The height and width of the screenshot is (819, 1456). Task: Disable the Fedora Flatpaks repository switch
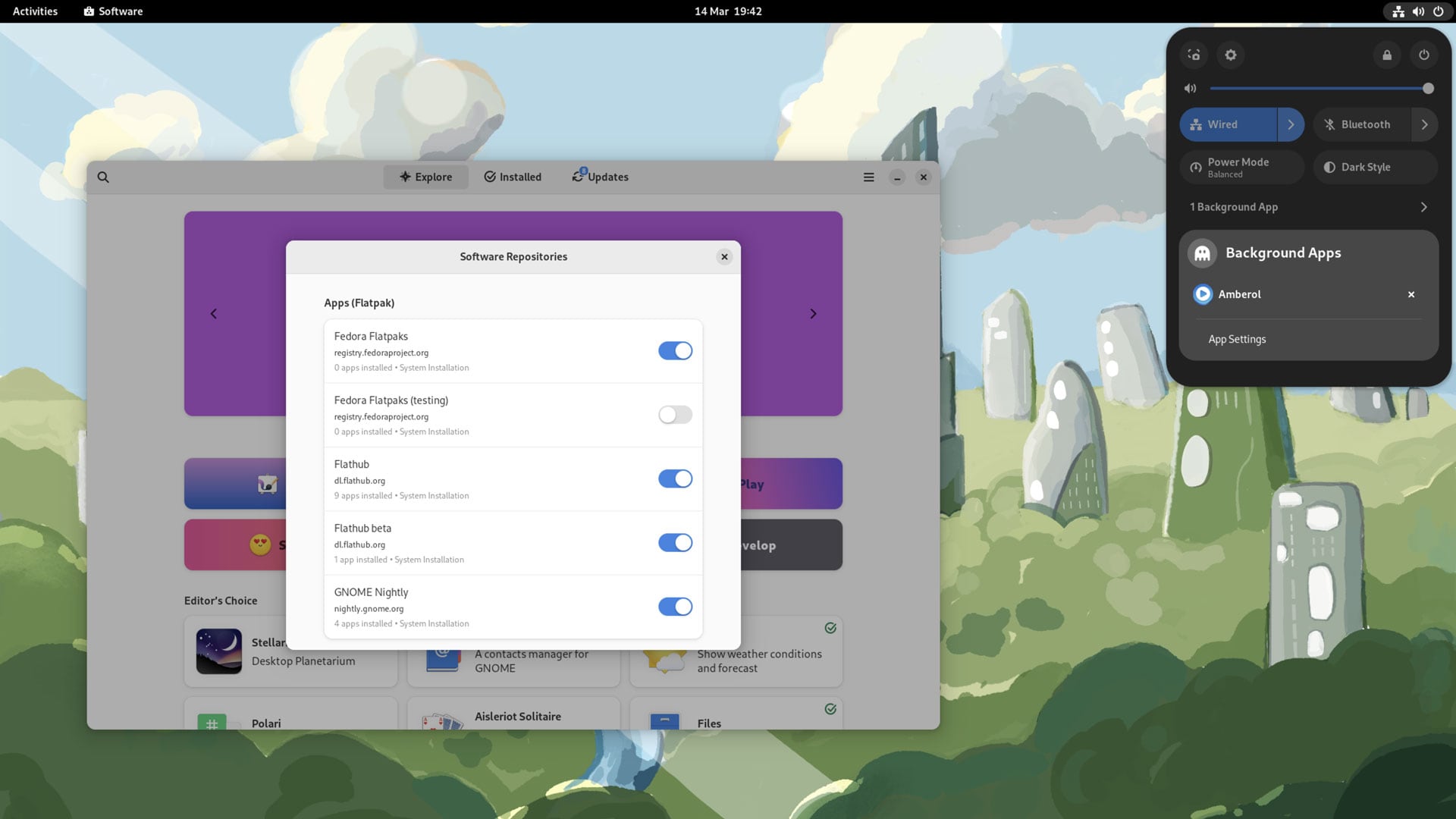[675, 350]
